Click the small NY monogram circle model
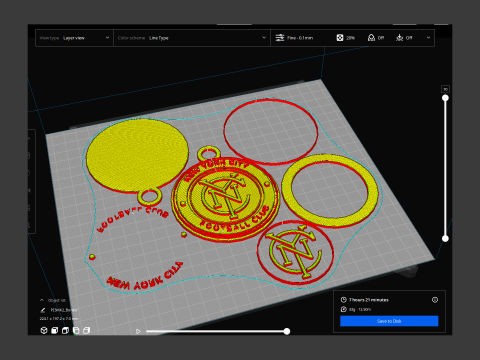Image resolution: width=480 pixels, height=360 pixels. pos(295,252)
